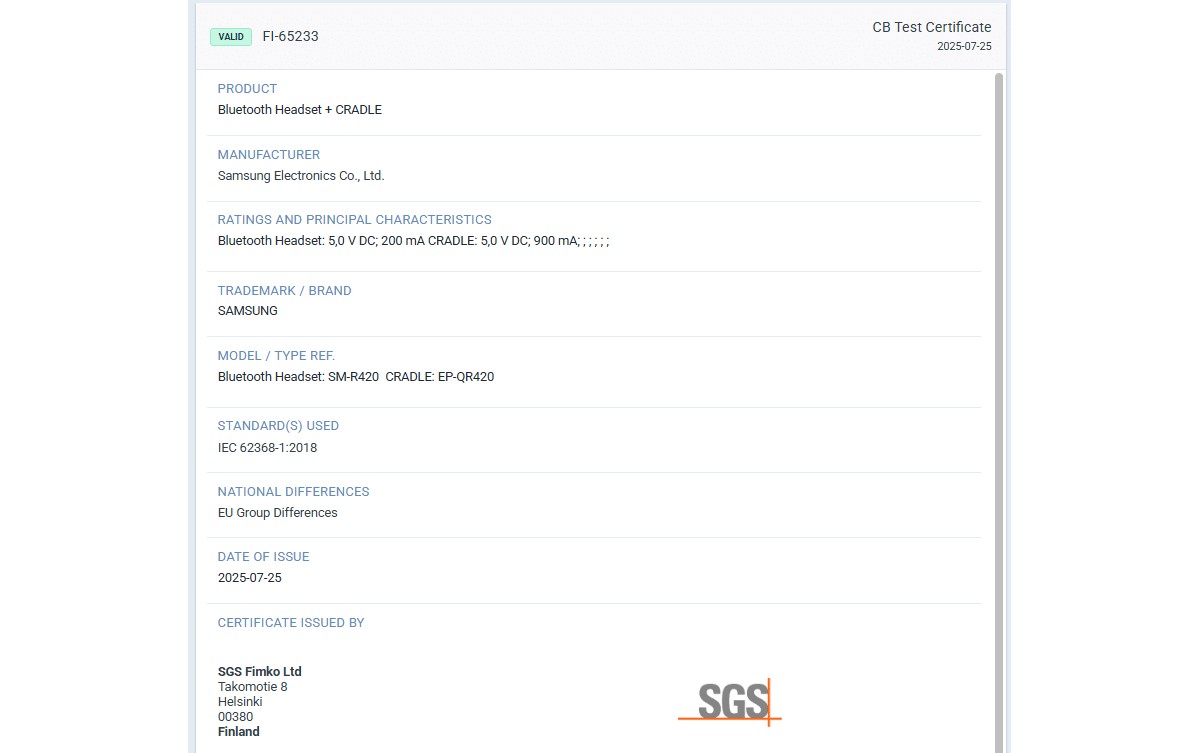Click the CERTIFICATE ISSUED BY label
This screenshot has height=753, width=1200.
tap(290, 623)
